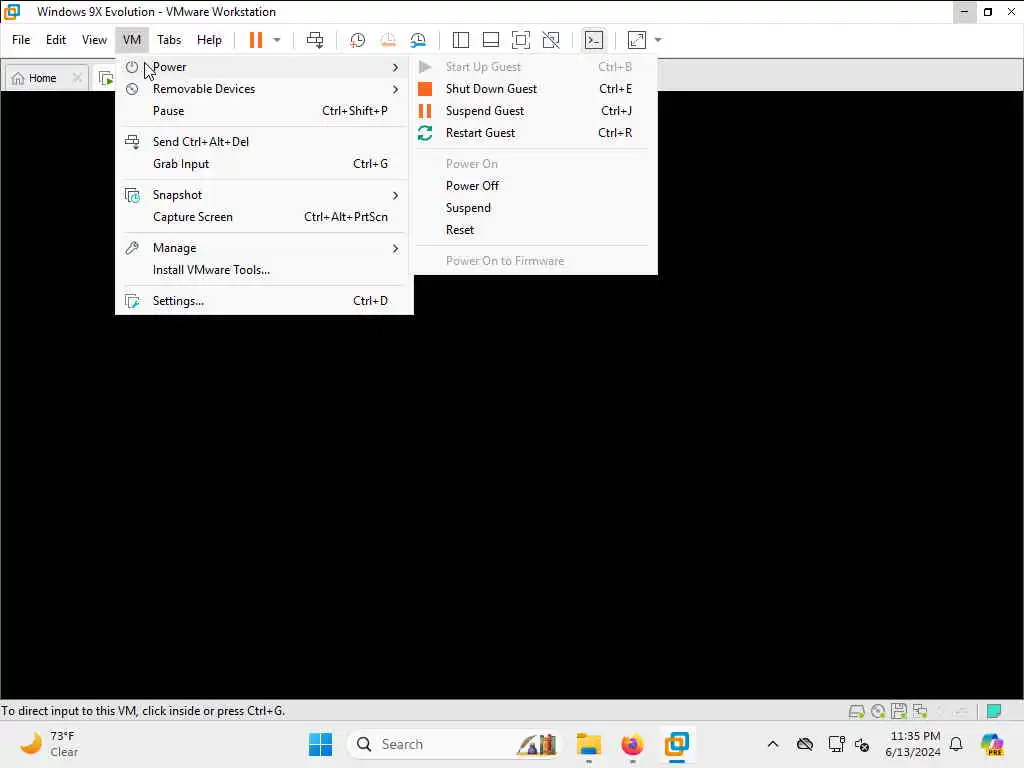Select Shut Down Guest option

click(534, 89)
